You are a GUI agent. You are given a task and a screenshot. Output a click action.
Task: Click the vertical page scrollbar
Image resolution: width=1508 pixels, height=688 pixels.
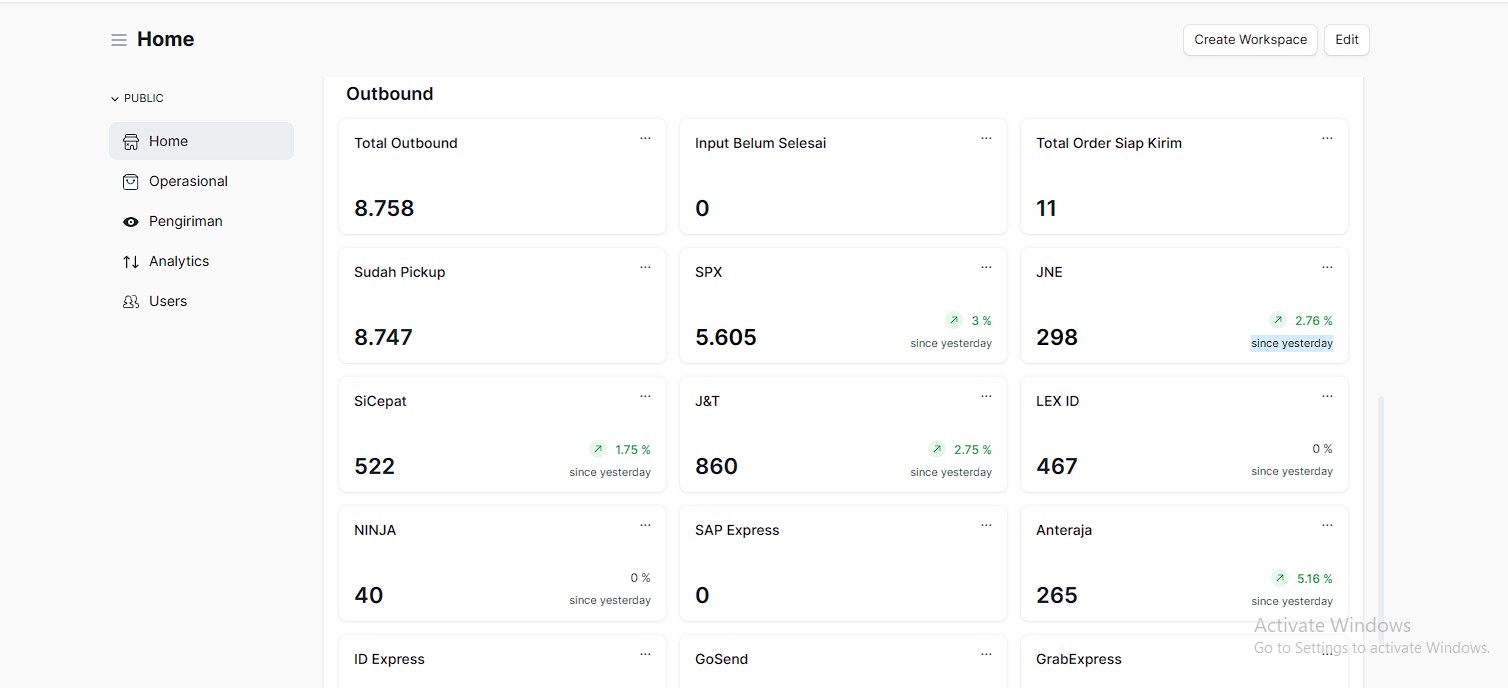point(1382,500)
